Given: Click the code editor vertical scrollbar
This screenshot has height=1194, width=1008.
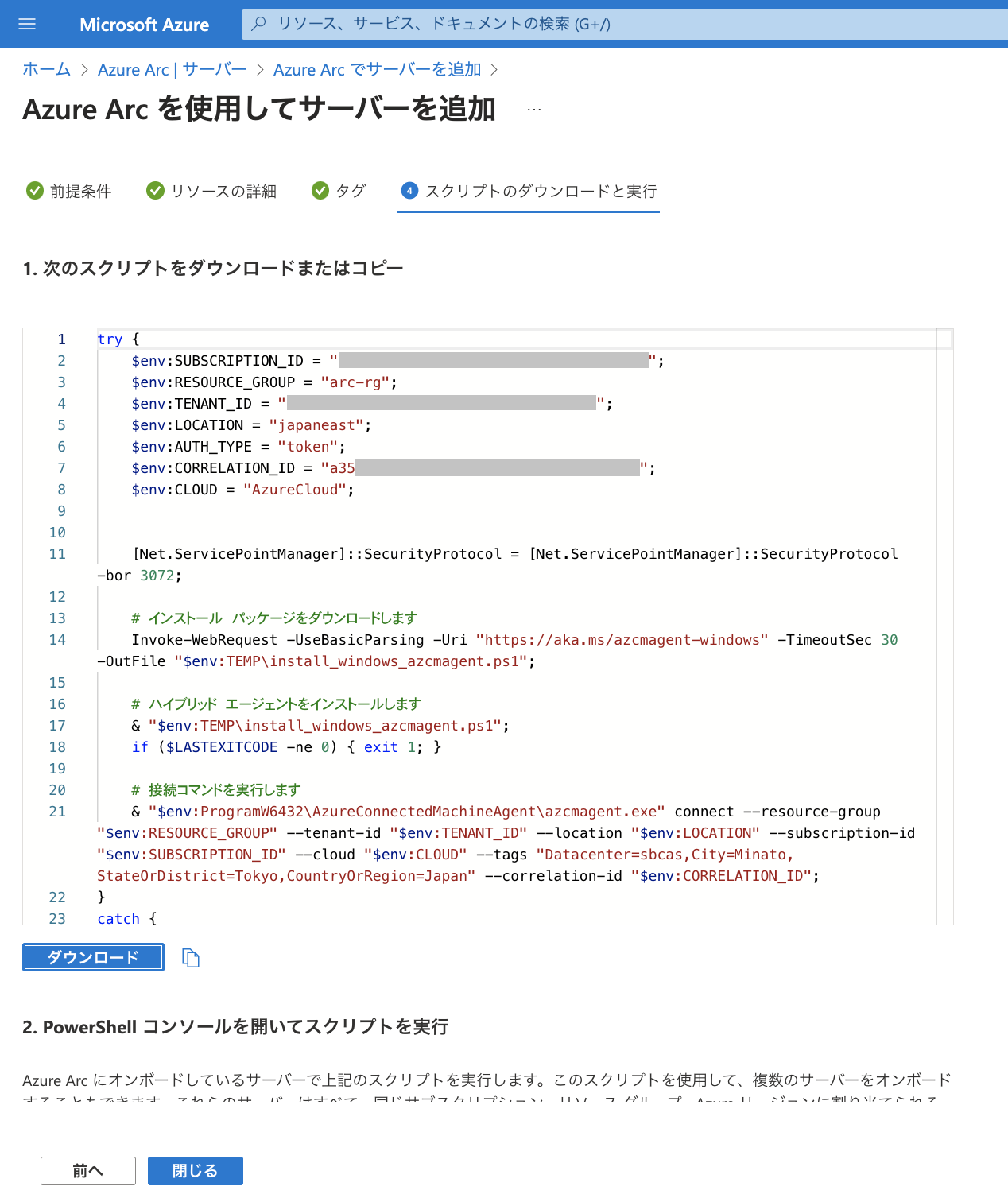Looking at the screenshot, I should tap(944, 626).
